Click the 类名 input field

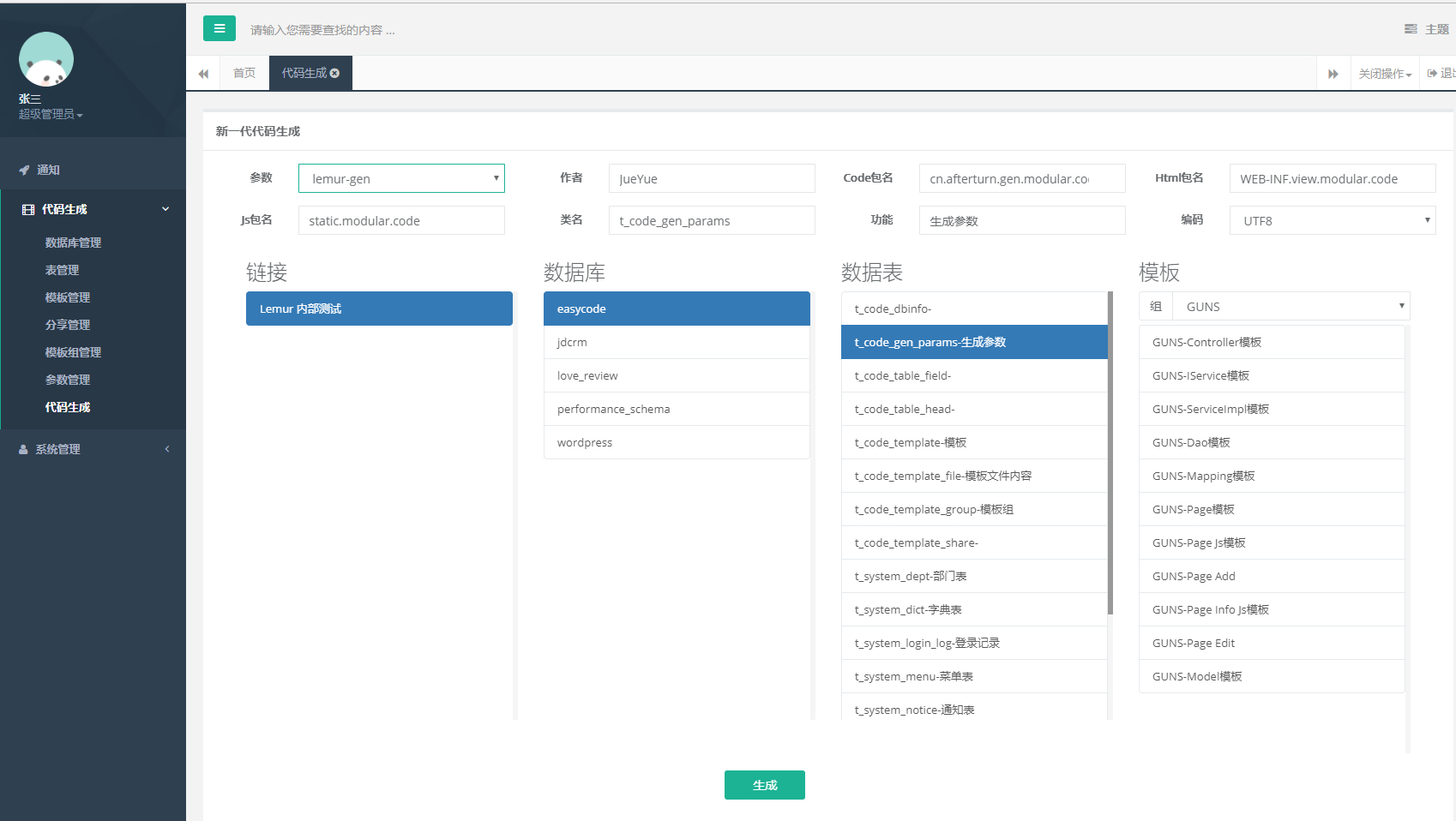[712, 220]
